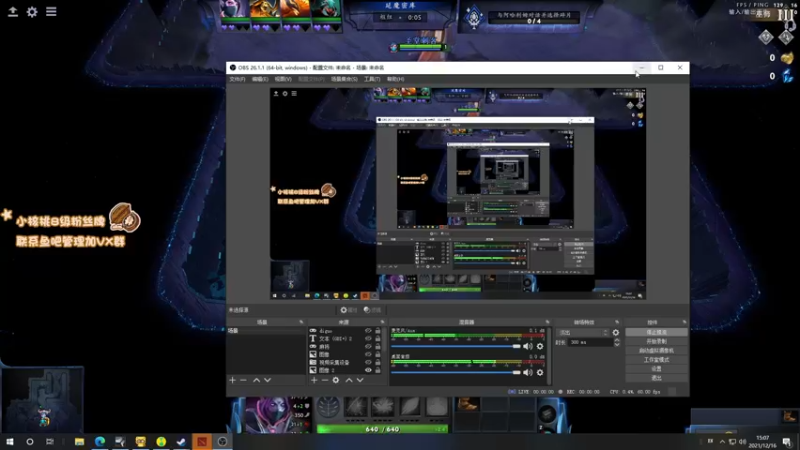
Task: Enable 工作室模式 studio mode
Action: 656,360
